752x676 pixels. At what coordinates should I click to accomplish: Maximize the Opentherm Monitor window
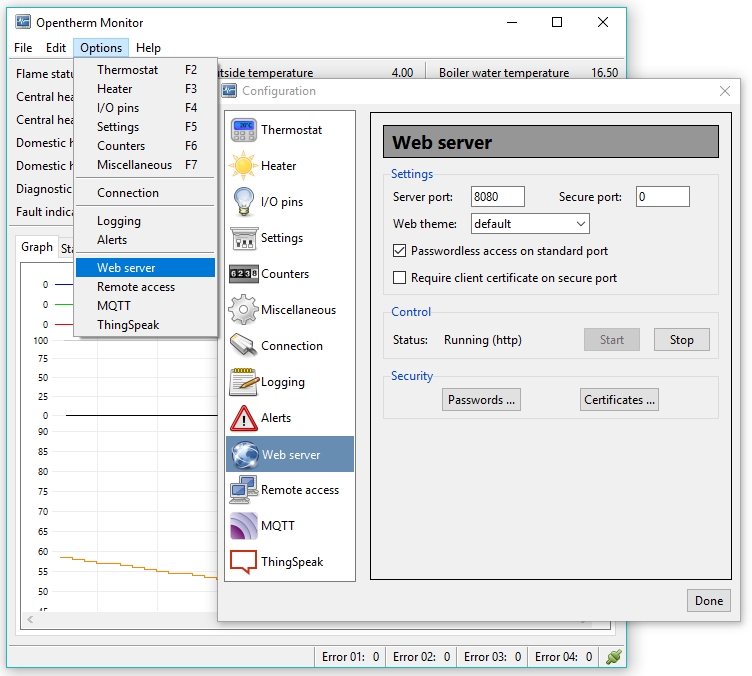(x=557, y=22)
